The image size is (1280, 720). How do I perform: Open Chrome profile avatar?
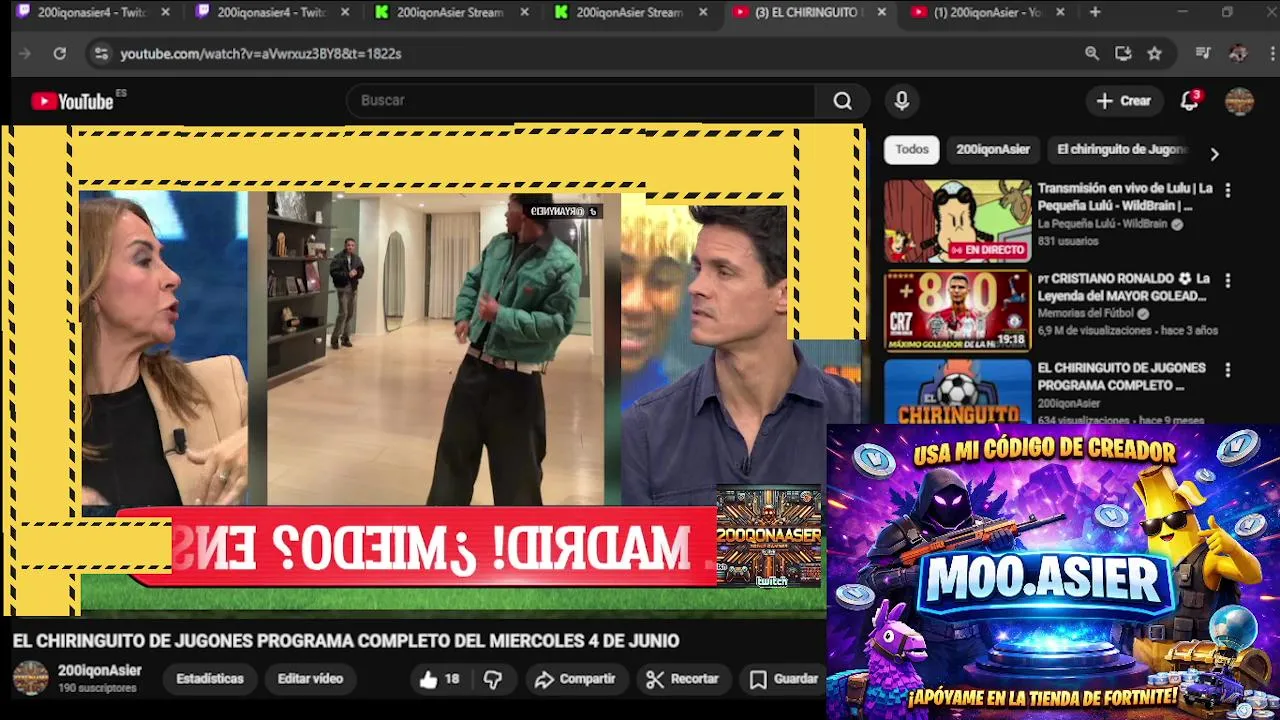[1238, 54]
